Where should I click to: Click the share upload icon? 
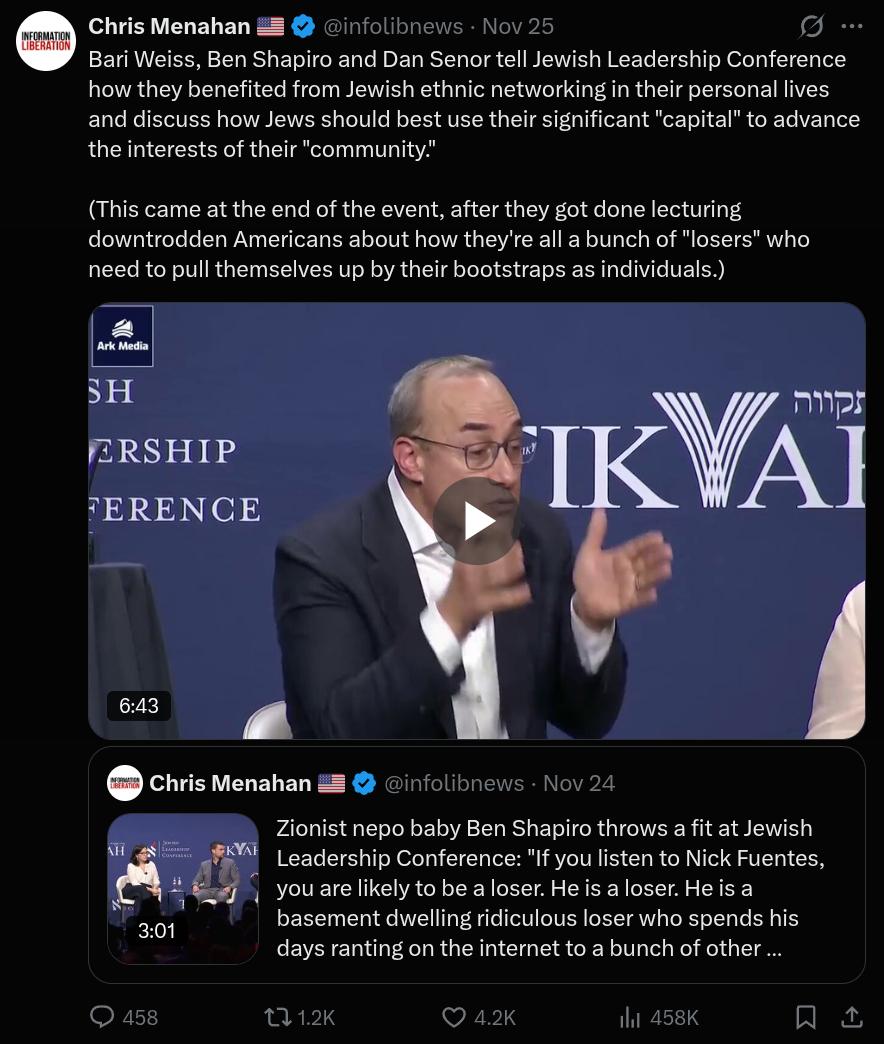(x=852, y=1017)
